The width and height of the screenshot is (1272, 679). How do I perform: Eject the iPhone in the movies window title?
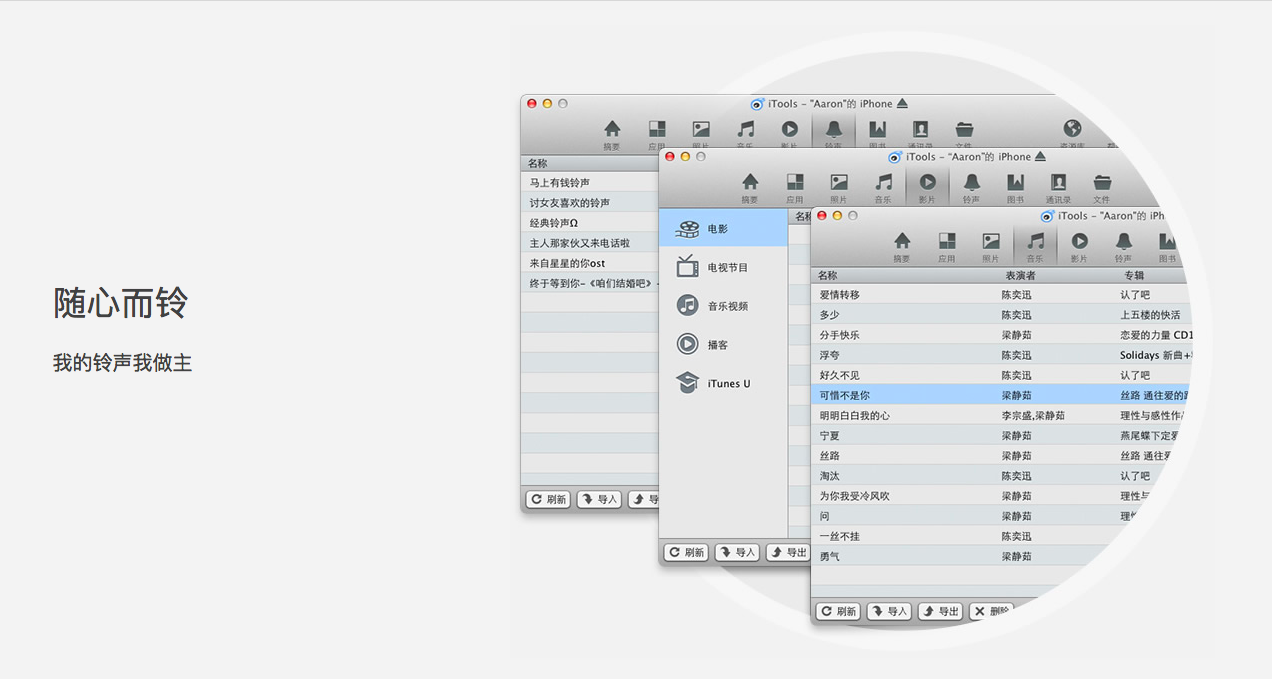click(x=1040, y=157)
